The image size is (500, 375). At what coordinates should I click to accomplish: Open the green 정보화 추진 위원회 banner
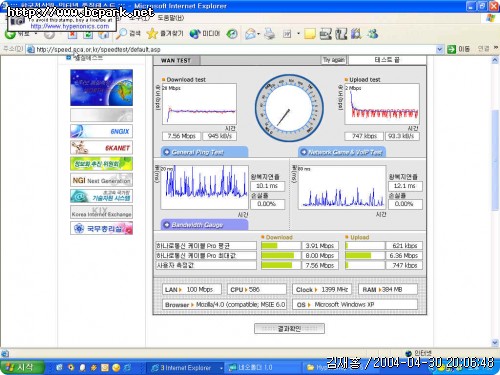pyautogui.click(x=101, y=164)
